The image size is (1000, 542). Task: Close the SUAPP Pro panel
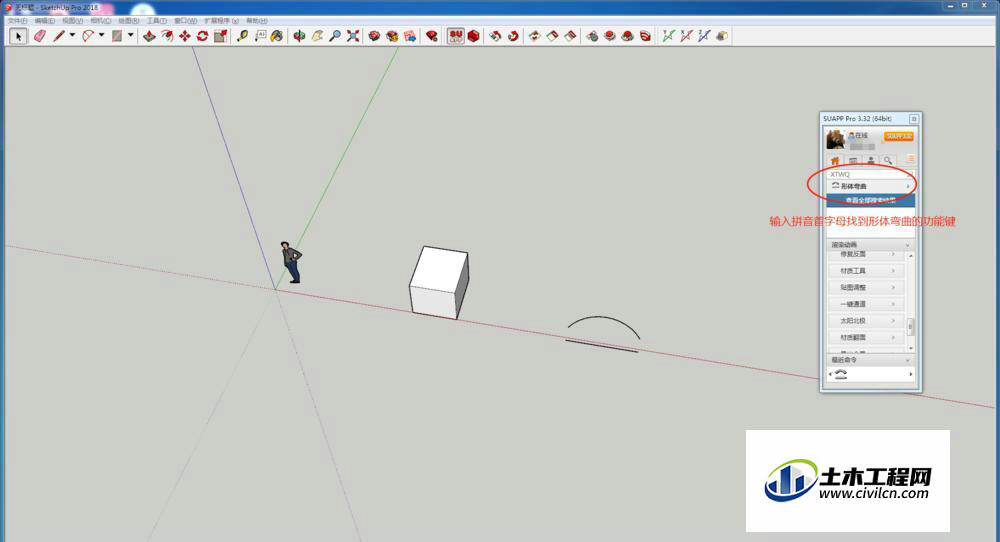(914, 119)
